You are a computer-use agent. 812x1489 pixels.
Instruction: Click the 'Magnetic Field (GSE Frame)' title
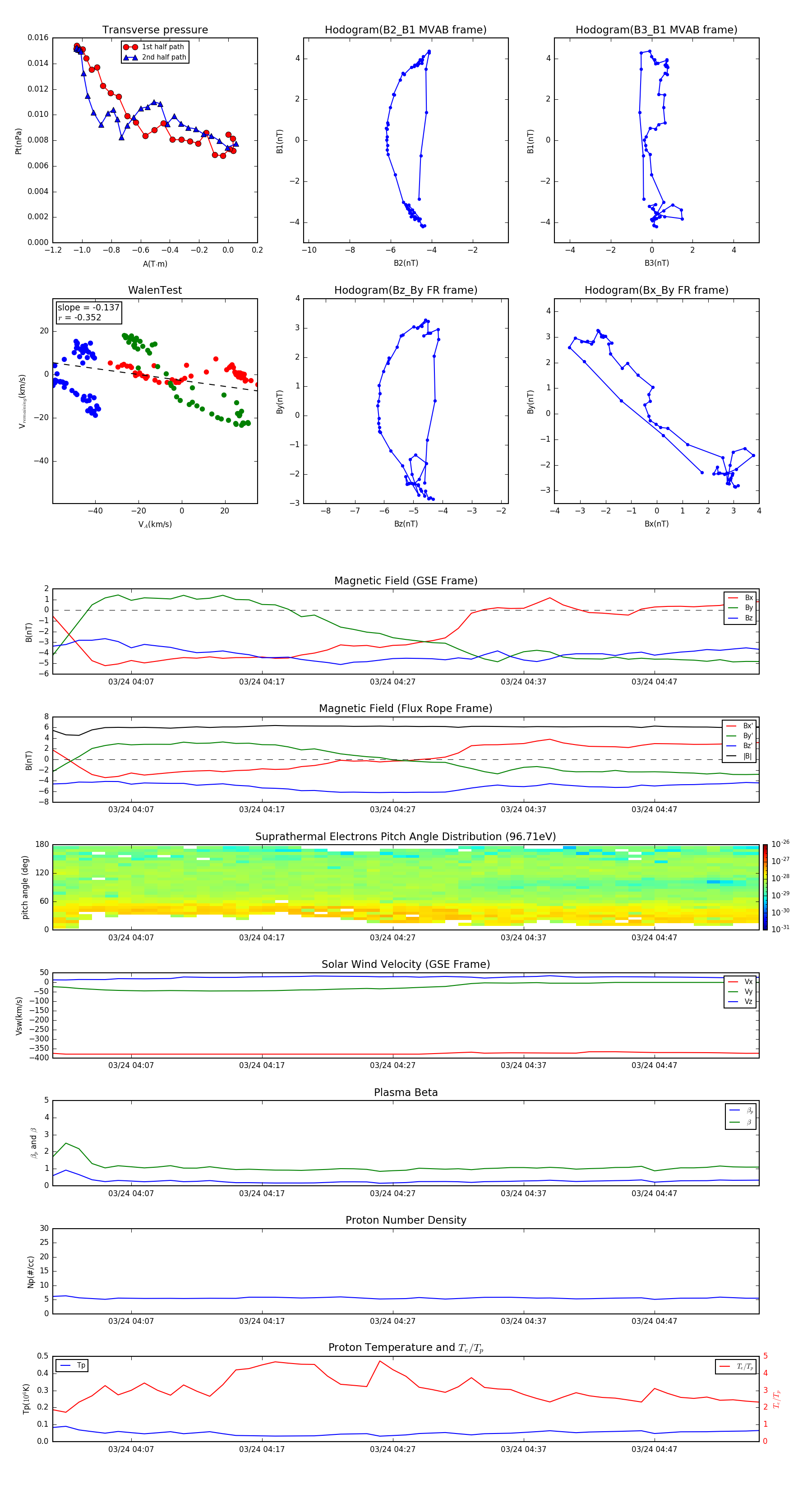[x=406, y=581]
